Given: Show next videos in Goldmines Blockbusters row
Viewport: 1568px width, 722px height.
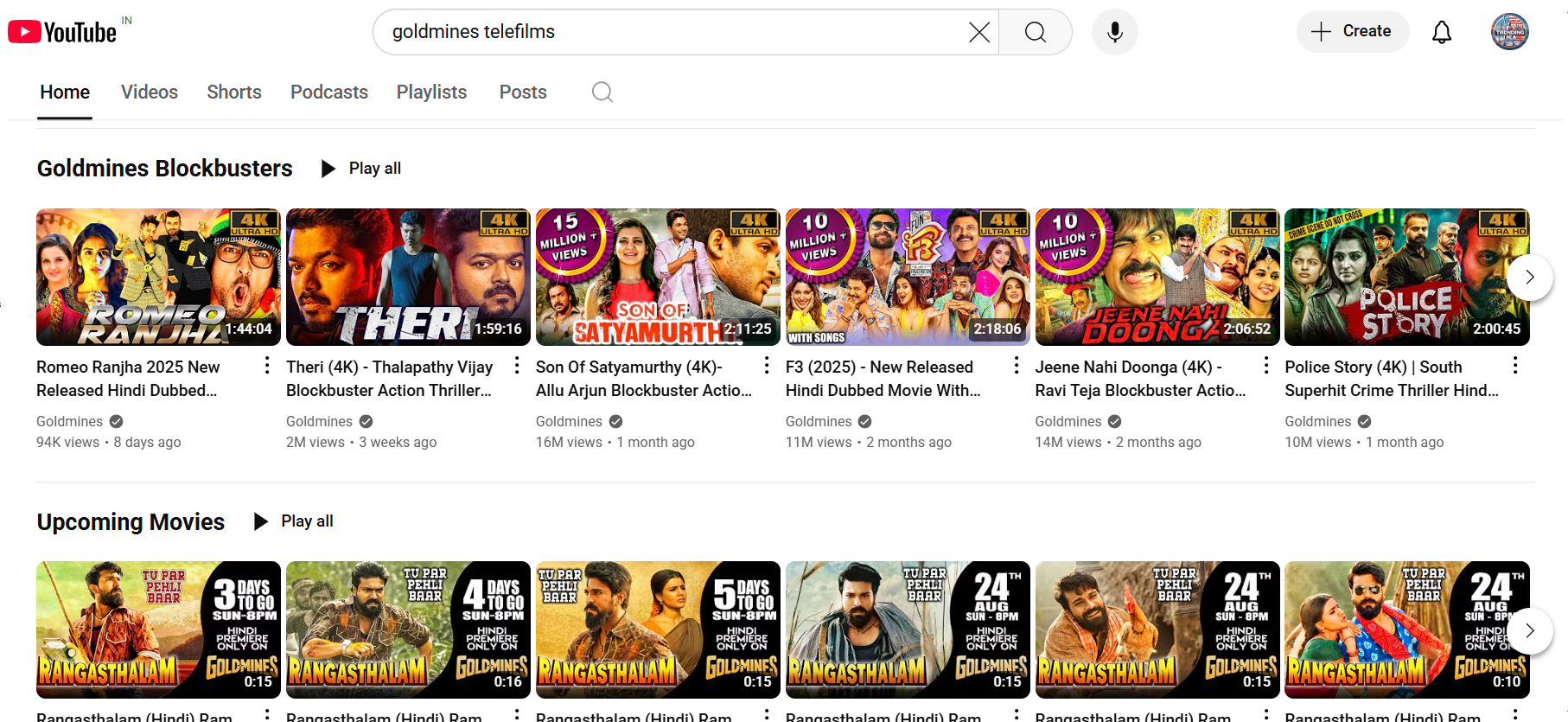Looking at the screenshot, I should [1529, 277].
